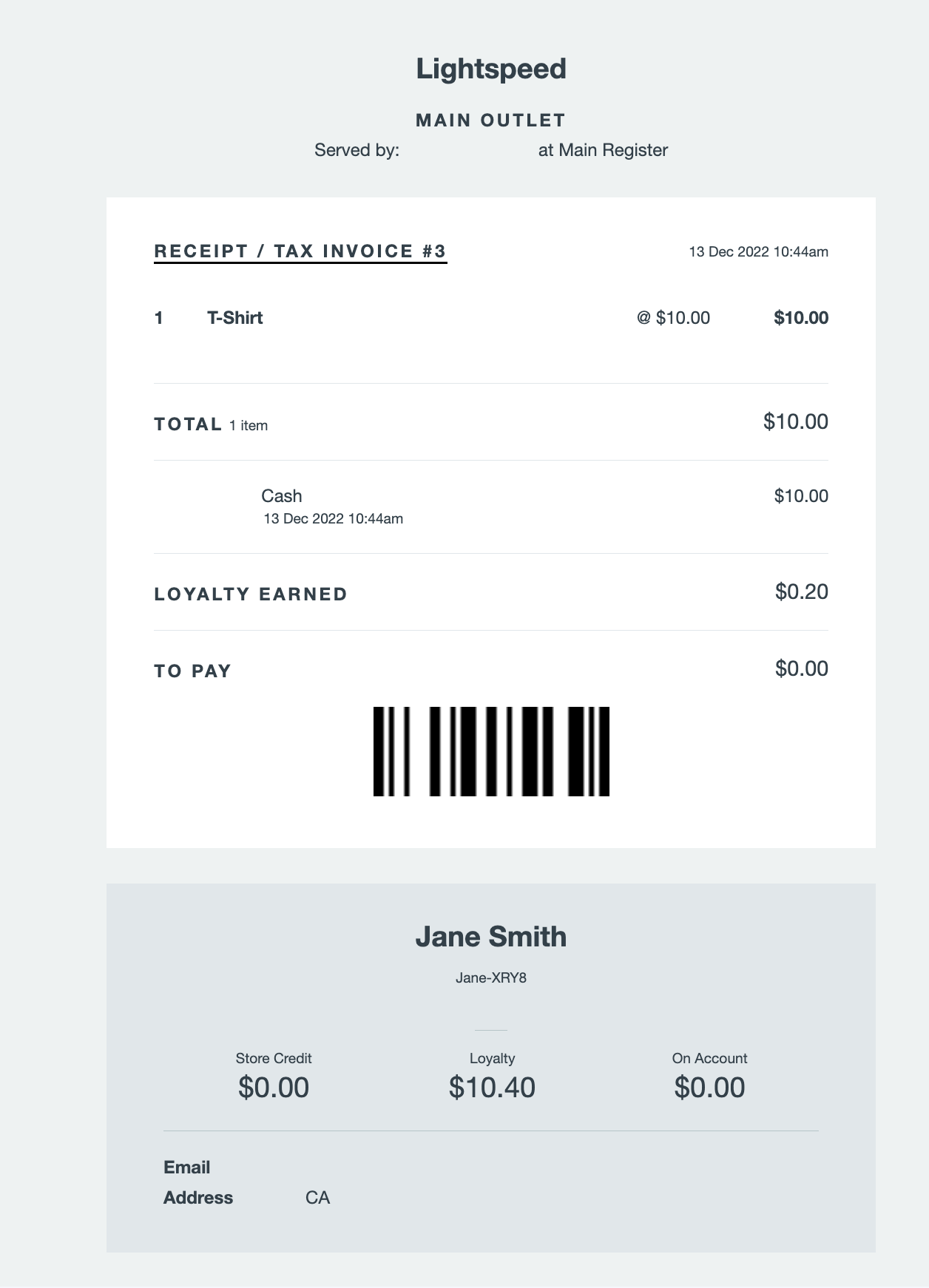Click the '@ $10.00' unit price
The image size is (929, 1288).
[673, 318]
